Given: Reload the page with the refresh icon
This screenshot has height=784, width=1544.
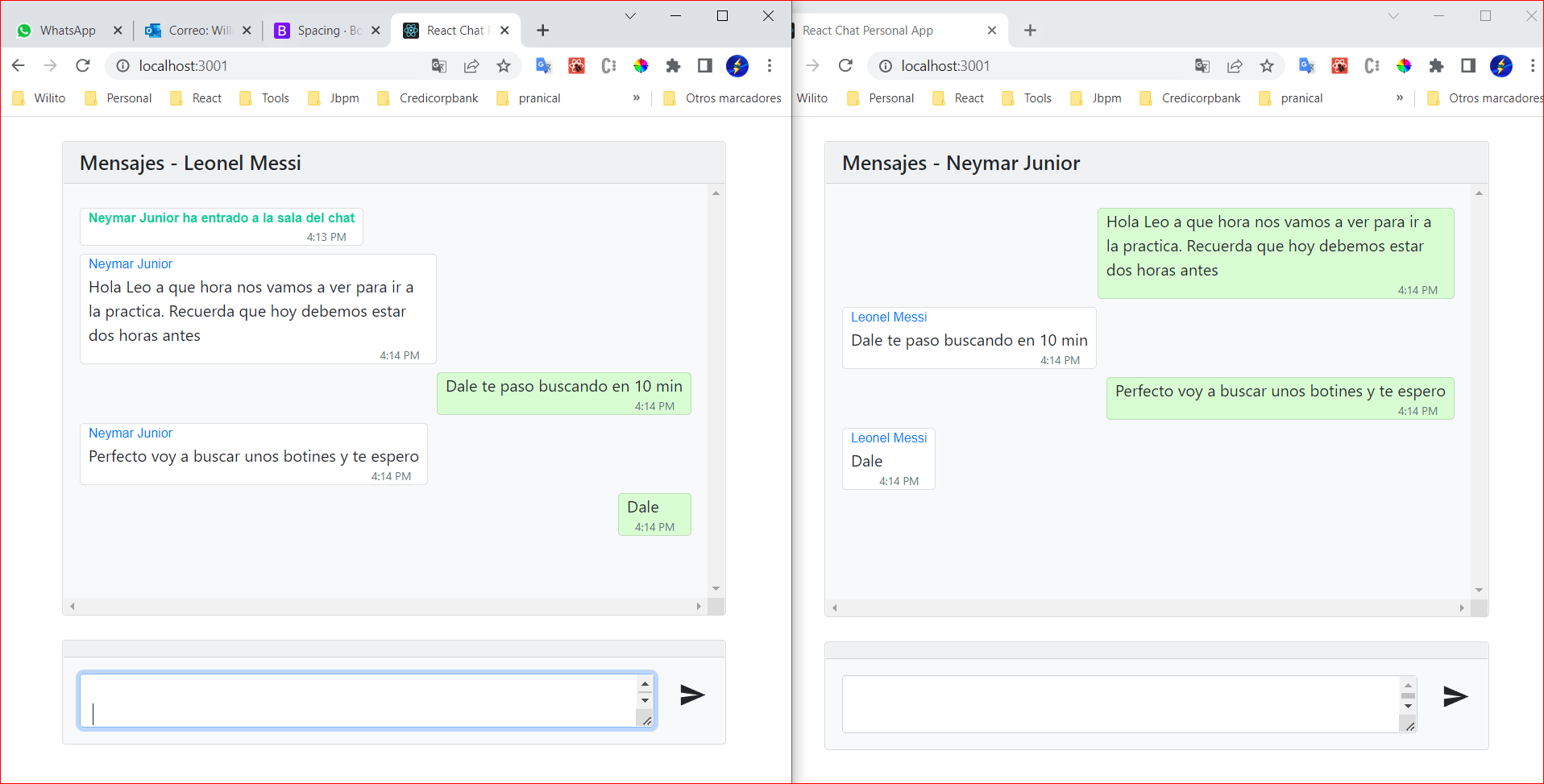Looking at the screenshot, I should click(83, 65).
